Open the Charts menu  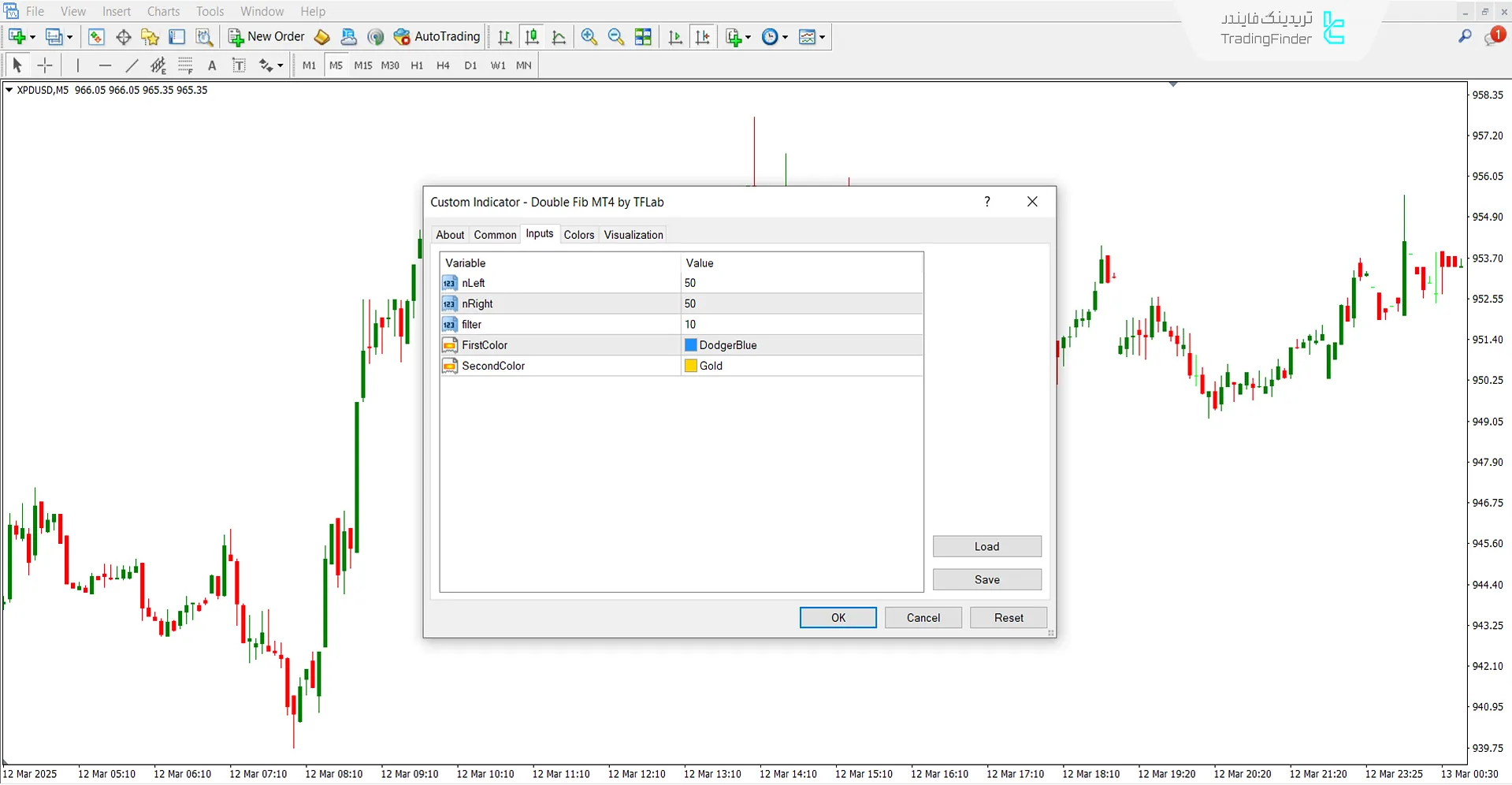click(x=163, y=11)
